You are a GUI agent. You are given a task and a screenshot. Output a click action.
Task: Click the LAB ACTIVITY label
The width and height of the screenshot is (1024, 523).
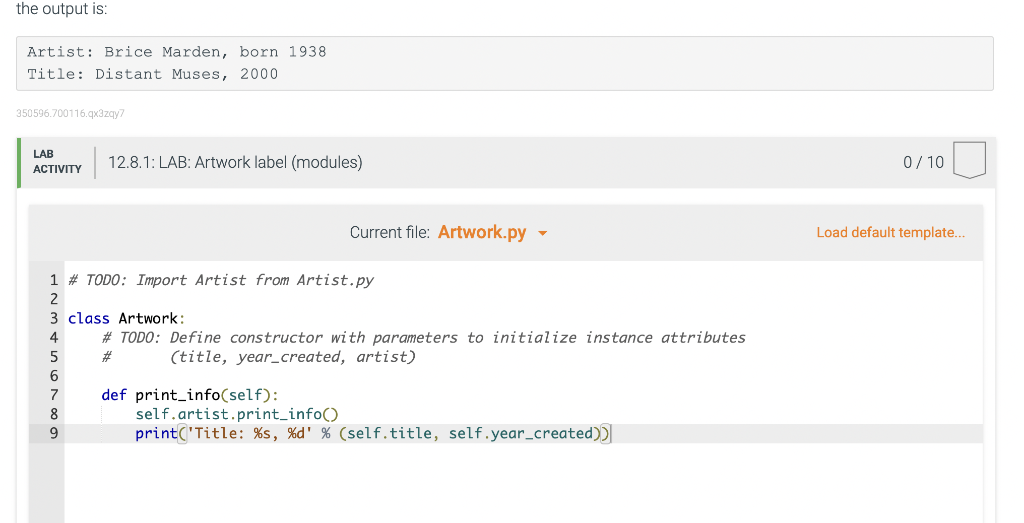[x=57, y=161]
